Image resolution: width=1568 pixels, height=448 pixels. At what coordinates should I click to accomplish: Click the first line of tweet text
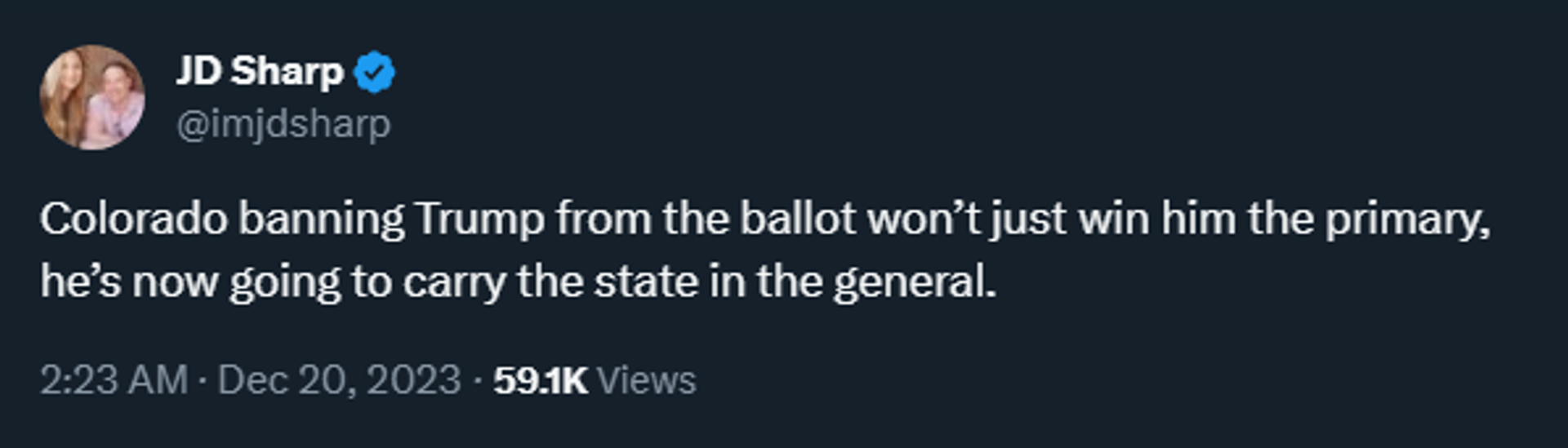[x=765, y=220]
